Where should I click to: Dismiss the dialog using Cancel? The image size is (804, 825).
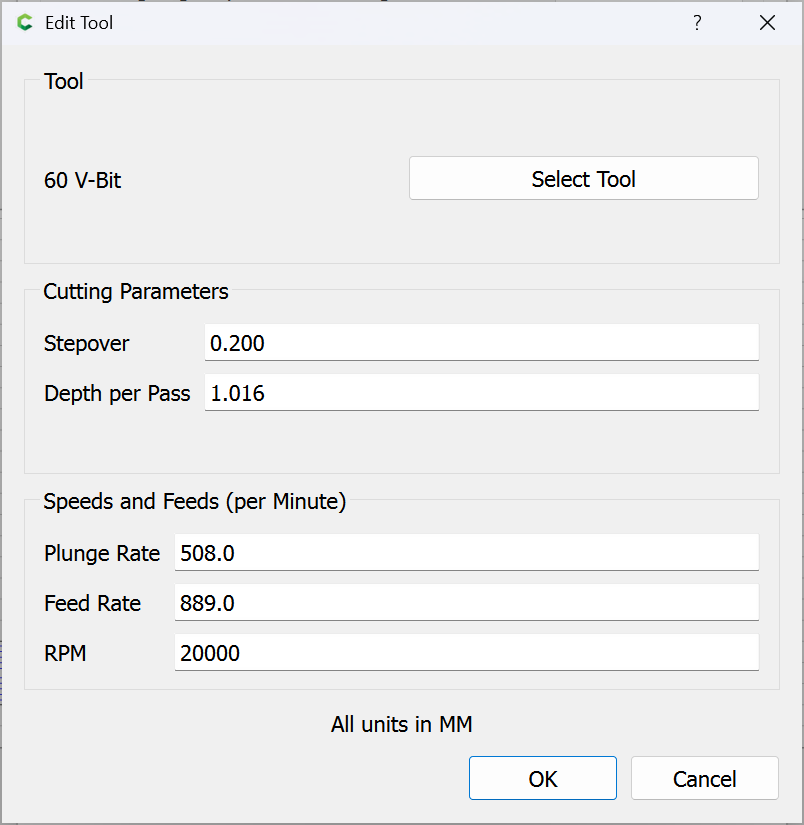[704, 779]
